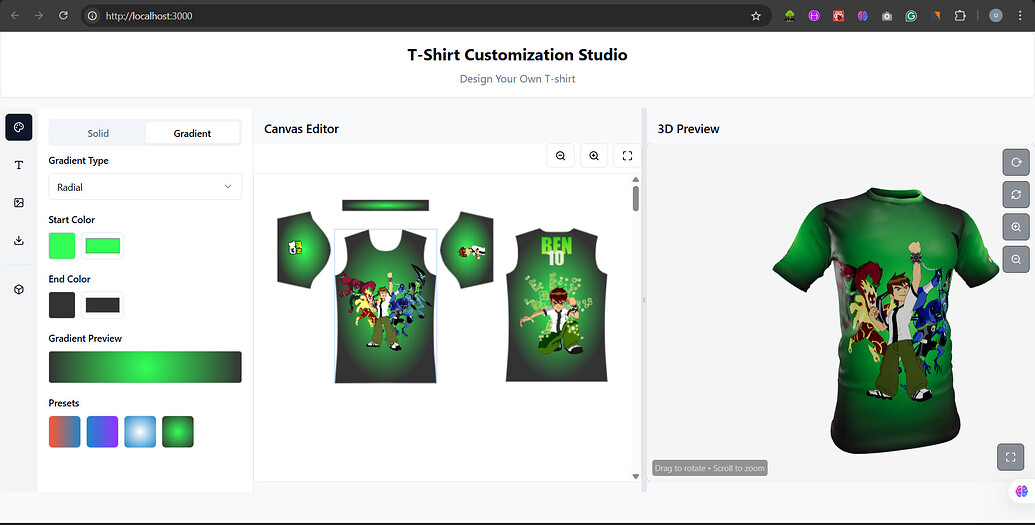Click the dark End Color swatch

[62, 305]
